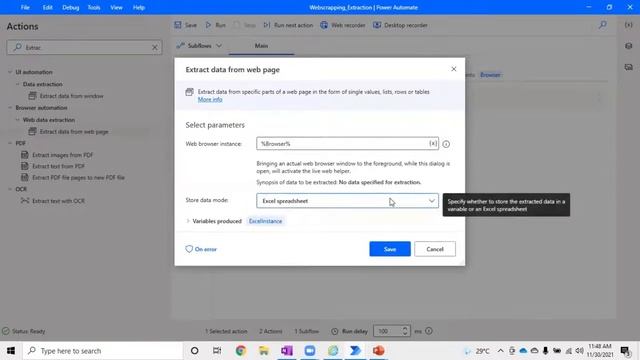The image size is (640, 360).
Task: Open OneNote from the taskbar
Action: 287,351
